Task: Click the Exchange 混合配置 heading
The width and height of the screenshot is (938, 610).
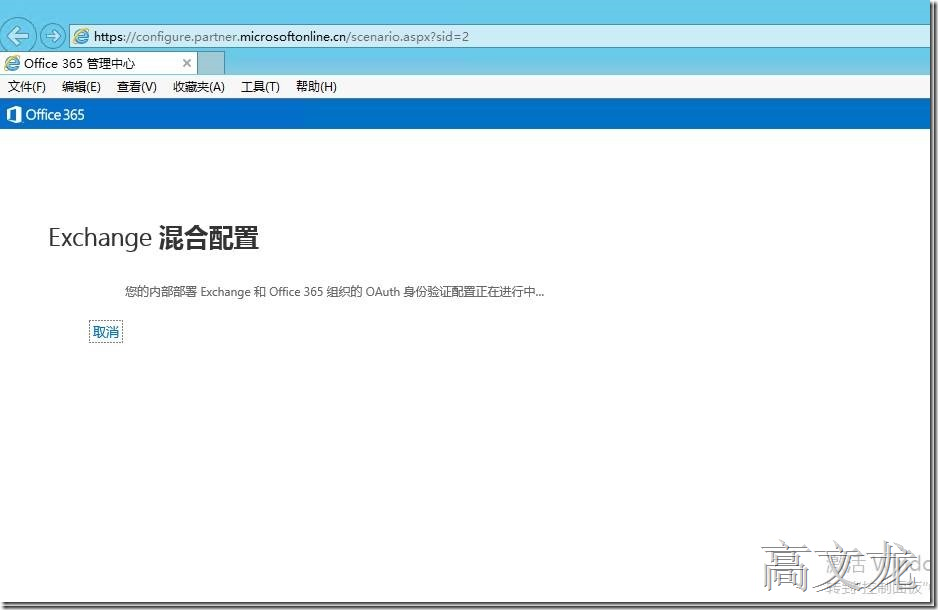Action: click(x=154, y=237)
